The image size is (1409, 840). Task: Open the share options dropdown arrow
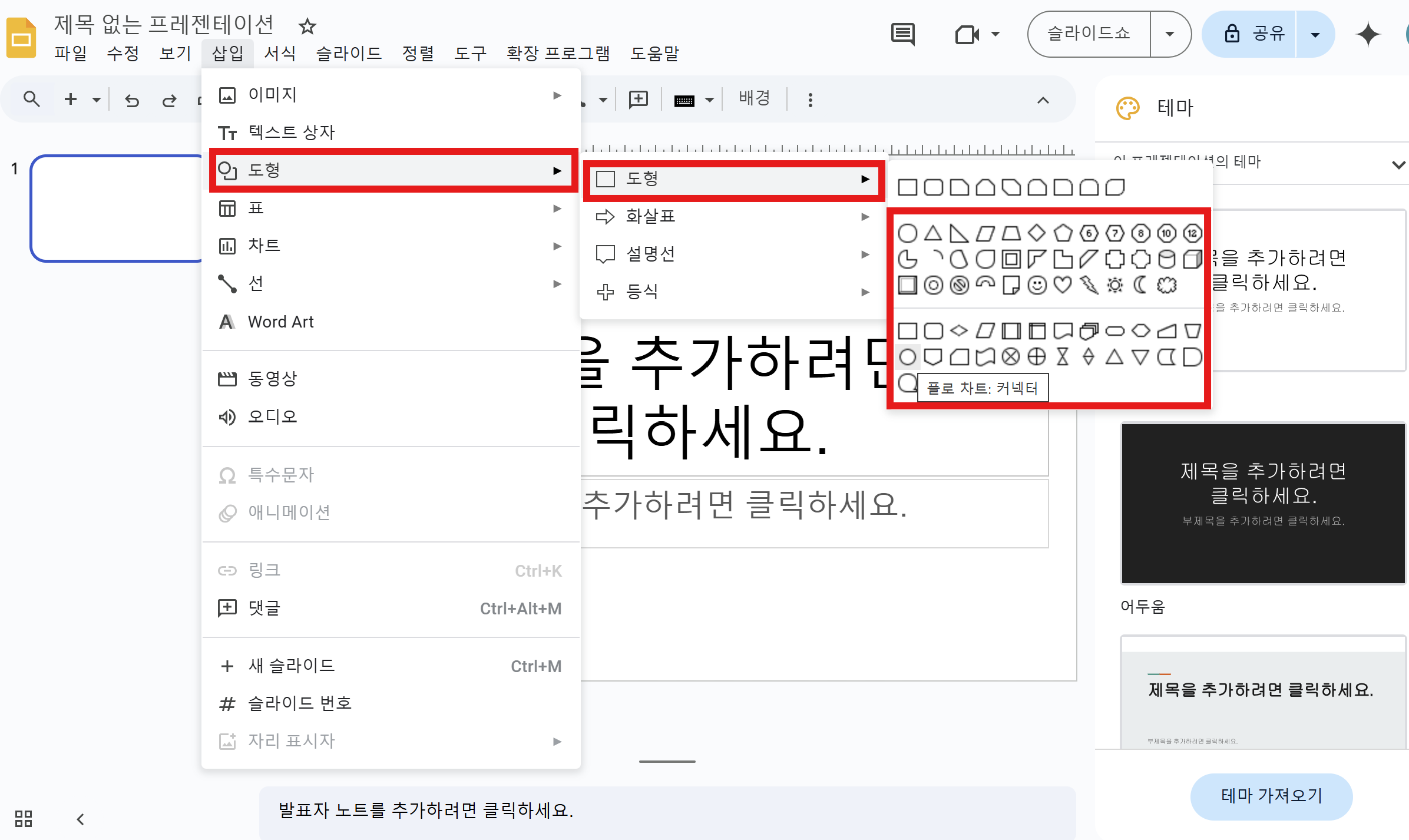(x=1315, y=34)
